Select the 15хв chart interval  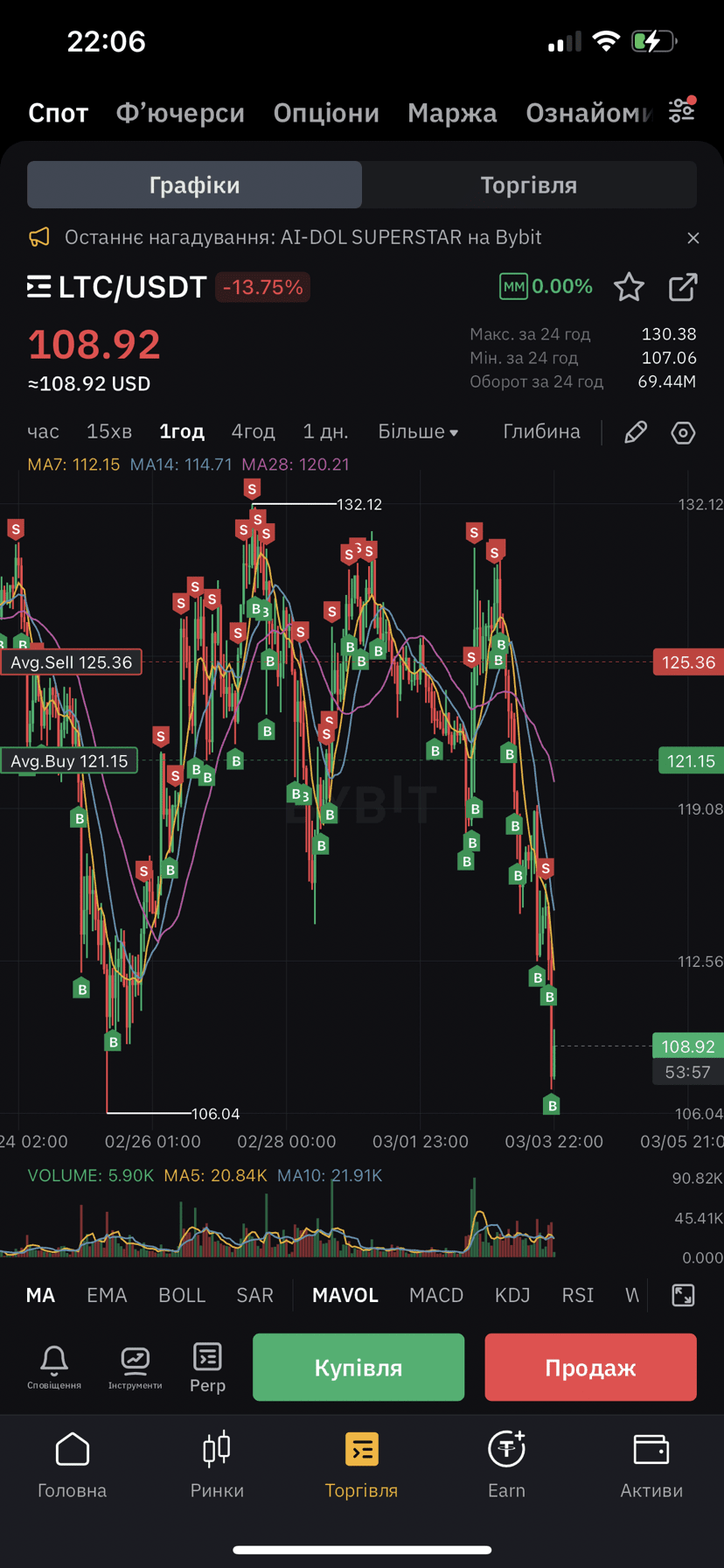pyautogui.click(x=109, y=431)
